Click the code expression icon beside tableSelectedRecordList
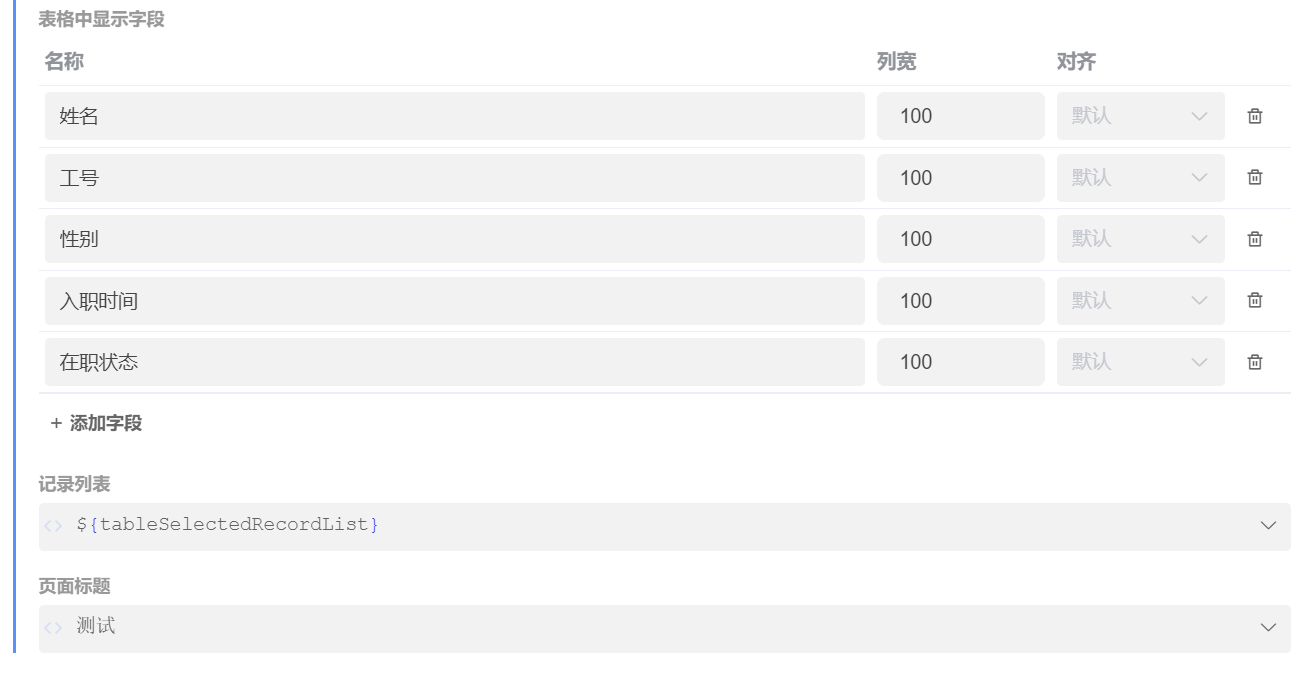Viewport: 1315px width, 680px height. (x=53, y=524)
